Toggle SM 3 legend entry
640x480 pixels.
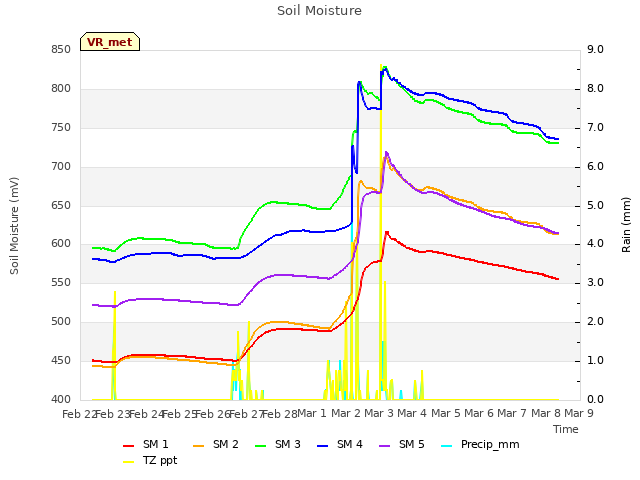tap(278, 444)
